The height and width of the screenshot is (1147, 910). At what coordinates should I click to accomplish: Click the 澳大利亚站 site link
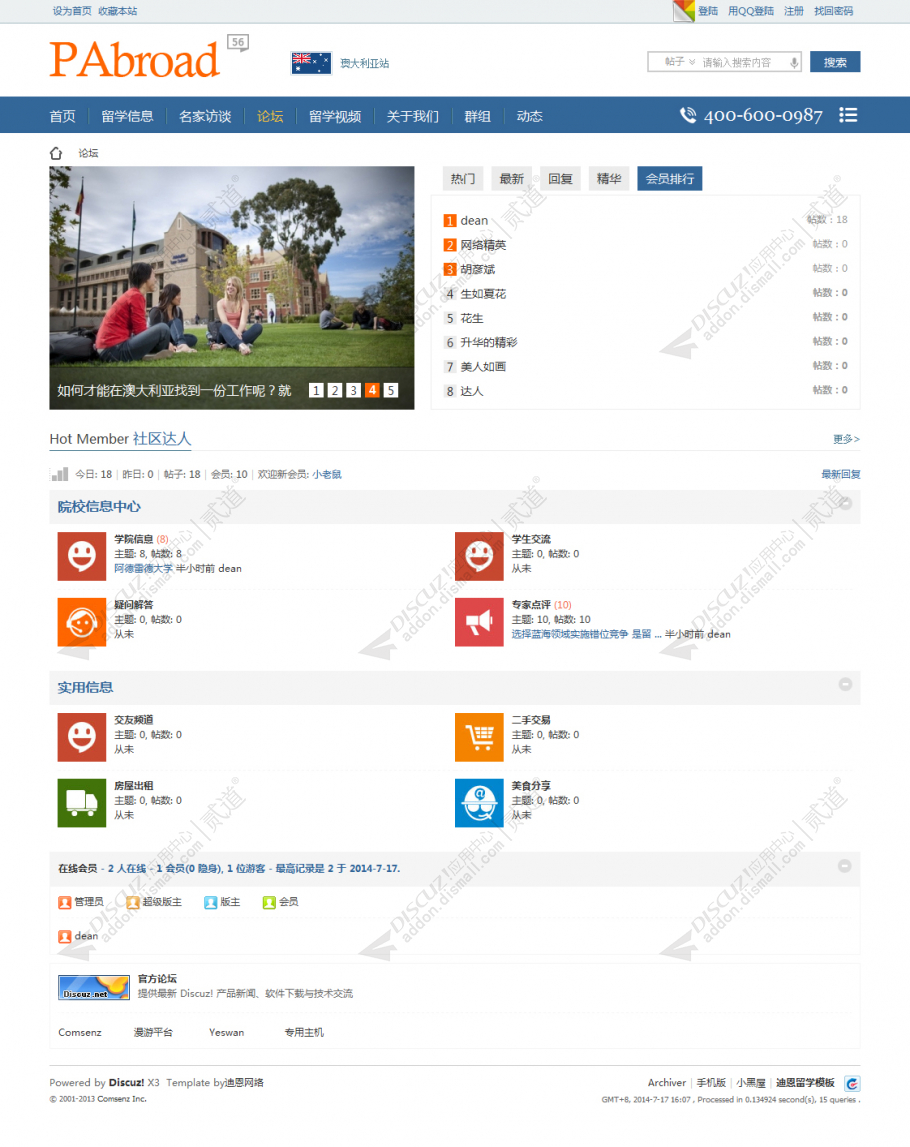point(364,64)
